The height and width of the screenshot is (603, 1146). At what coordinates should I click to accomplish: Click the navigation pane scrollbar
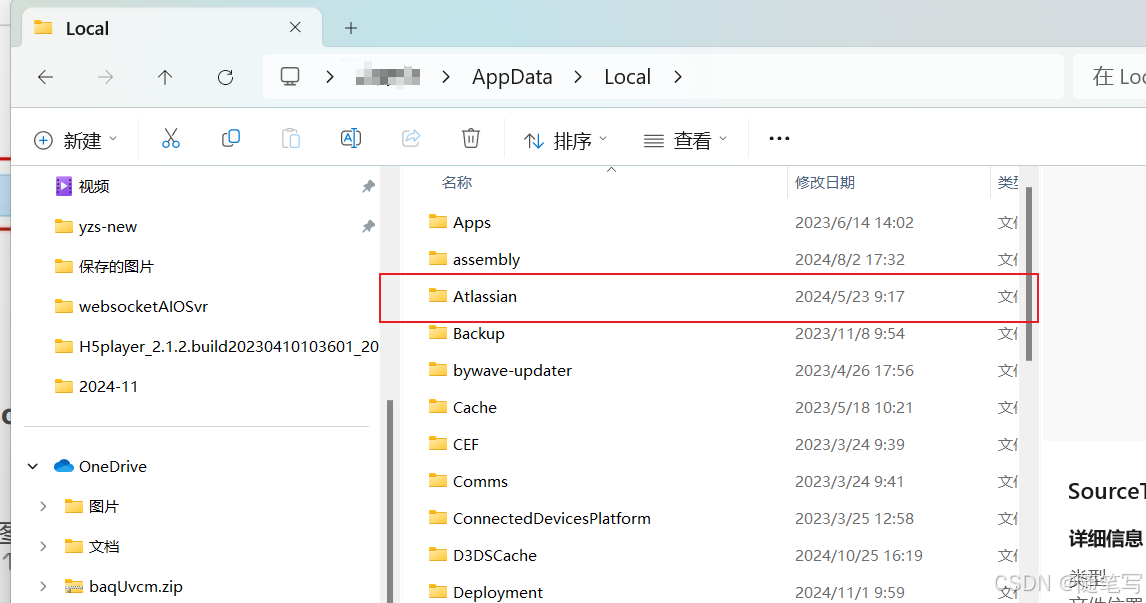[x=390, y=501]
